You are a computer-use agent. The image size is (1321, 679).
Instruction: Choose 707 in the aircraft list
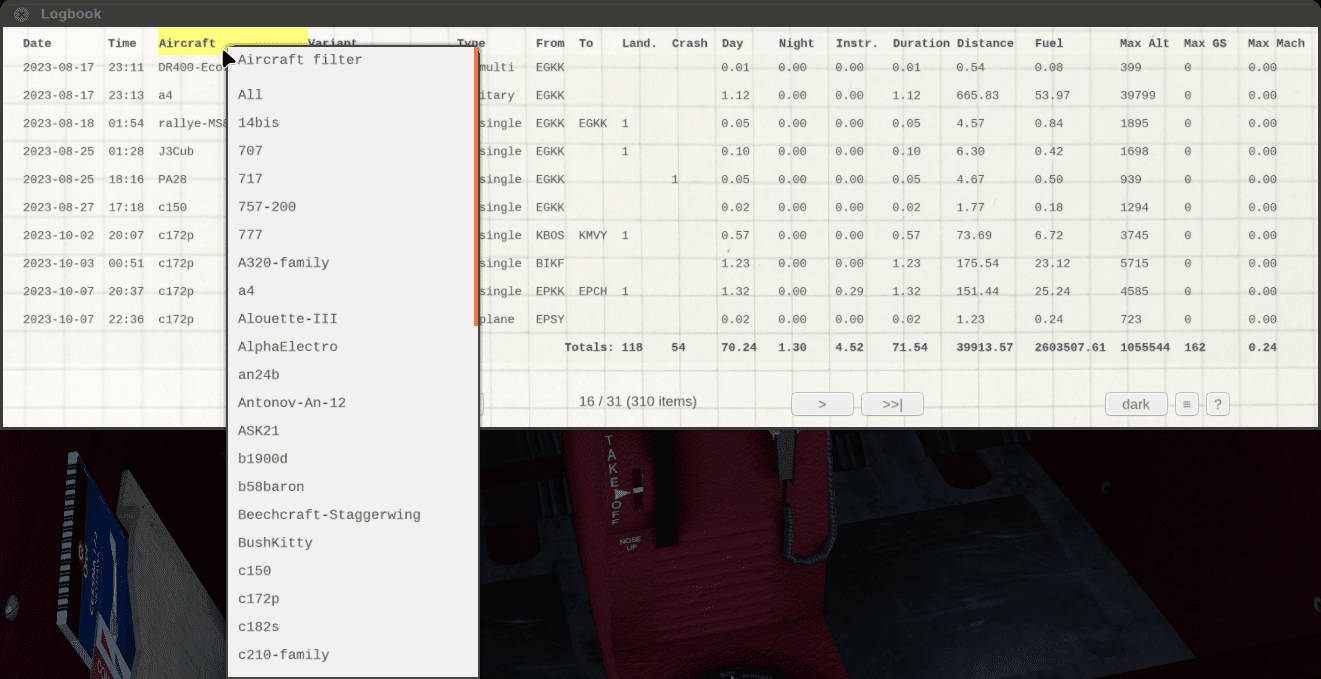352,150
